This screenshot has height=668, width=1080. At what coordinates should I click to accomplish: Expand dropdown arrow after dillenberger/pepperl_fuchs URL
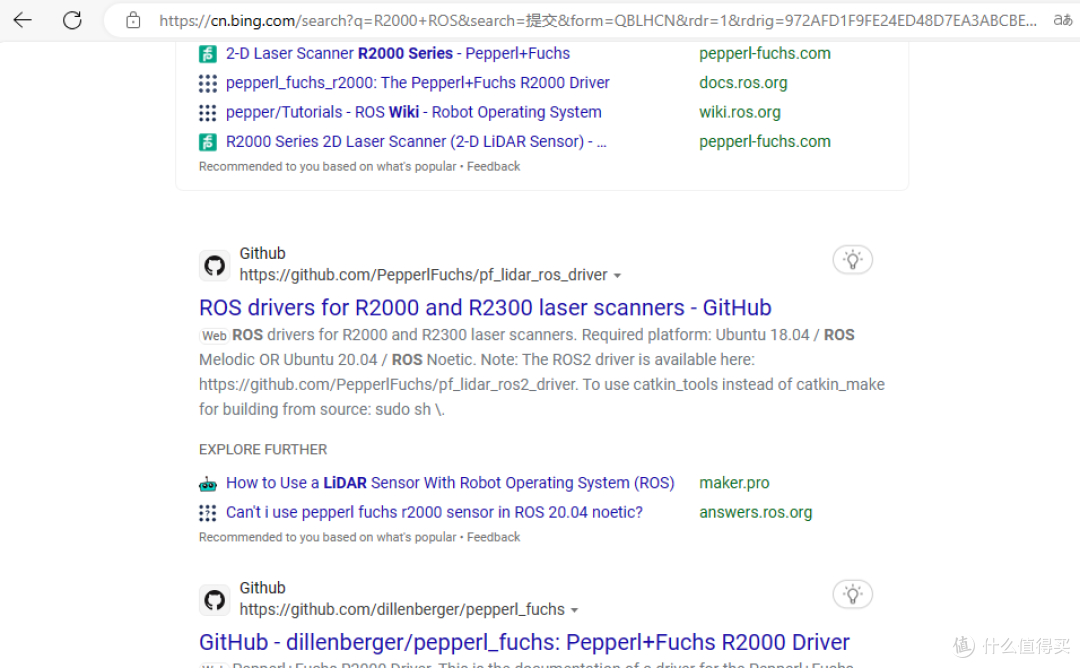(x=574, y=610)
